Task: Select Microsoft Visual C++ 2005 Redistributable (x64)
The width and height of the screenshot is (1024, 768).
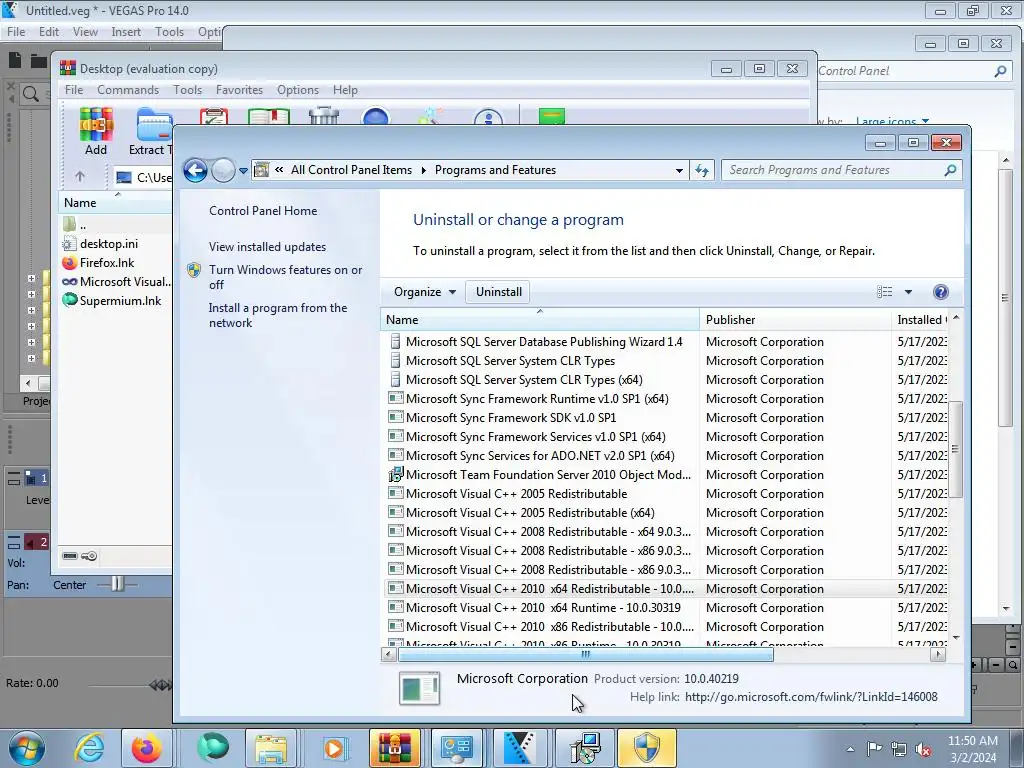Action: (x=666, y=513)
